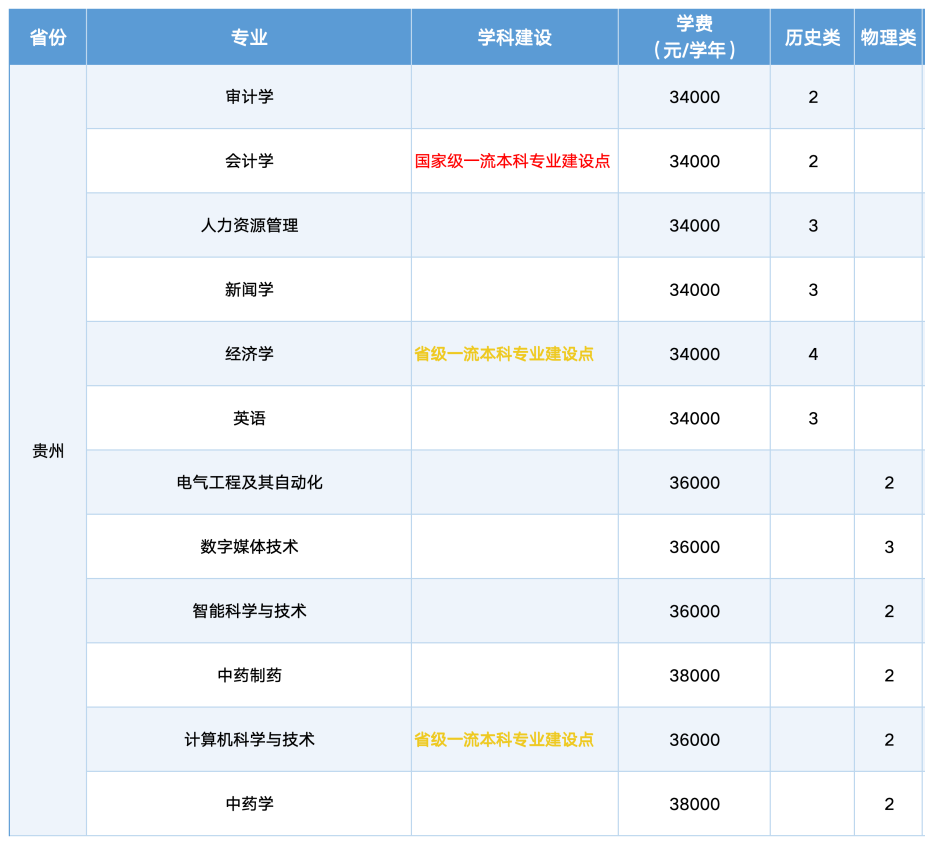This screenshot has width=925, height=845.
Task: Select the 数字媒体技术 major cell
Action: (249, 547)
